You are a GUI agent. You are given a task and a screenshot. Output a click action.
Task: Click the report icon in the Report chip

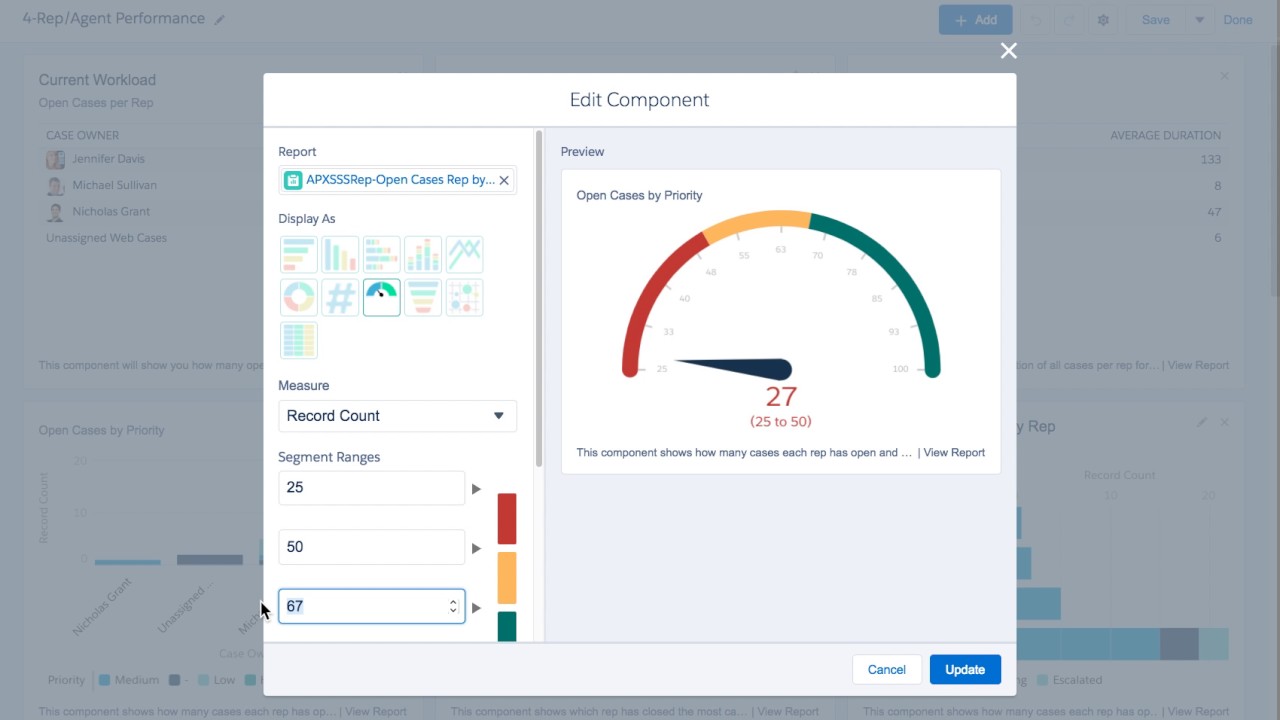click(293, 180)
